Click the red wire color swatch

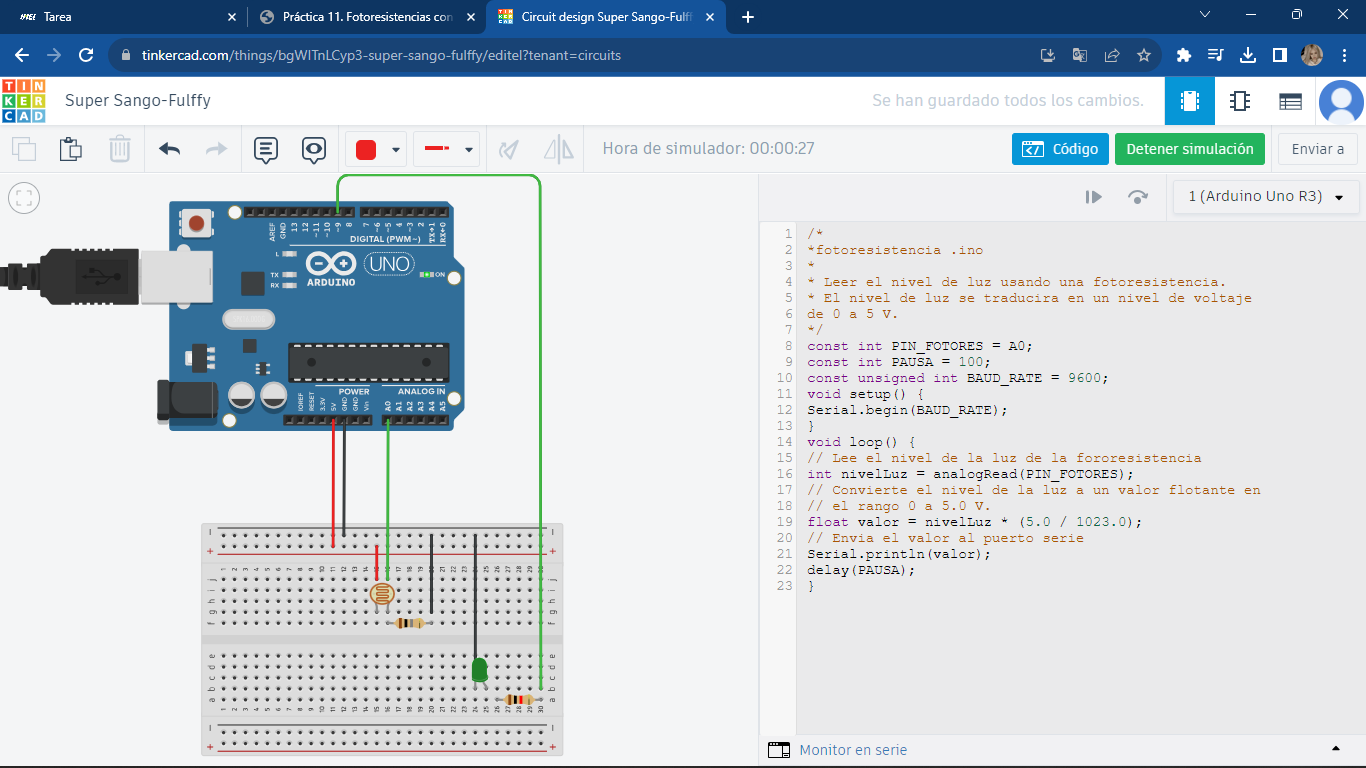tap(366, 150)
